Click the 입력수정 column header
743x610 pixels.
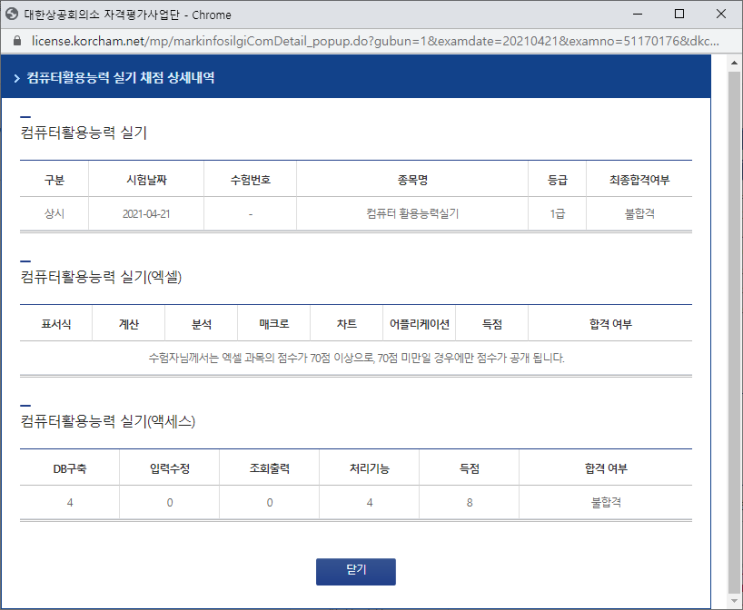click(170, 469)
